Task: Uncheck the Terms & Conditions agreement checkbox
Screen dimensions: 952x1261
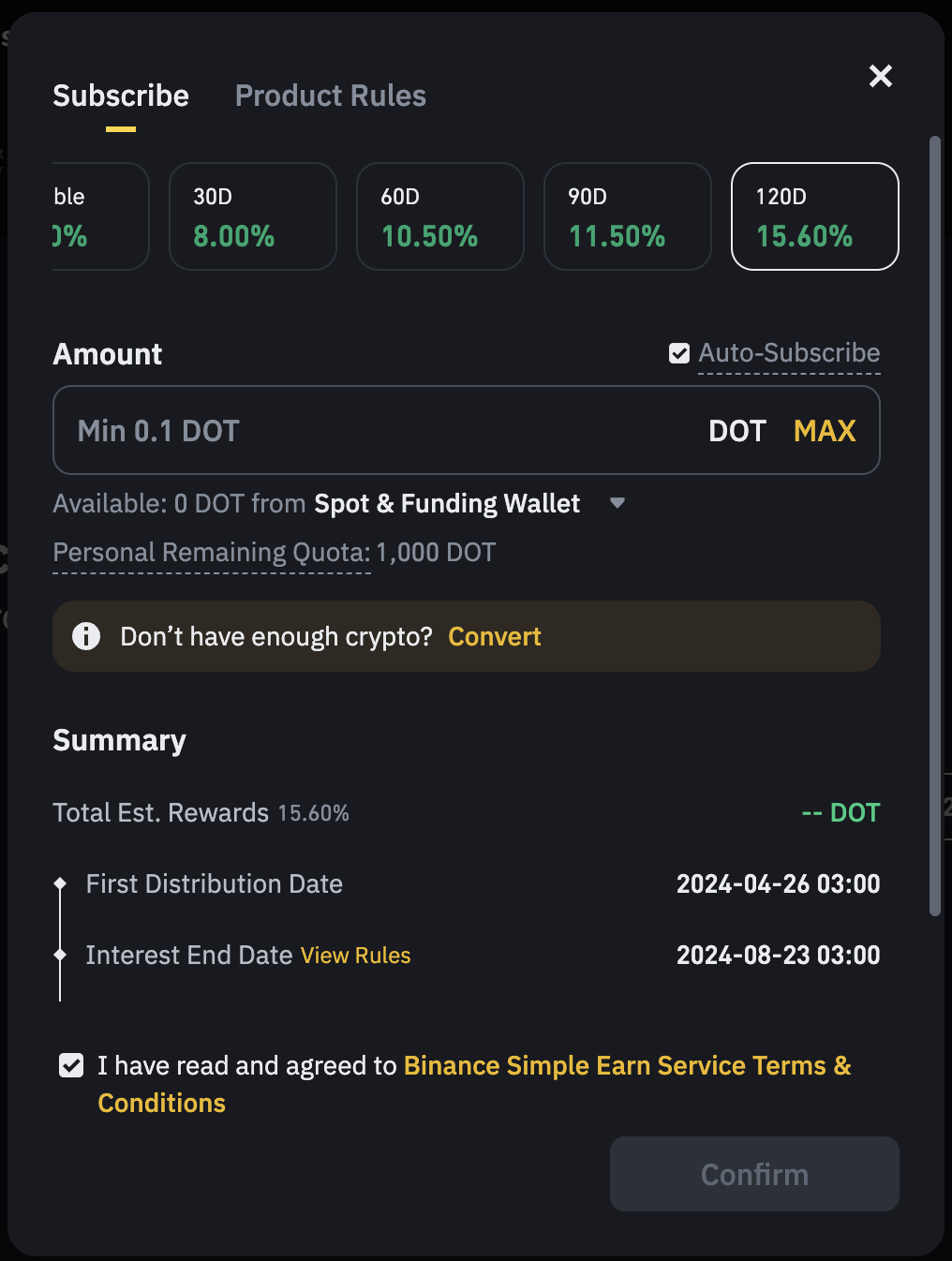Action: 71,1065
